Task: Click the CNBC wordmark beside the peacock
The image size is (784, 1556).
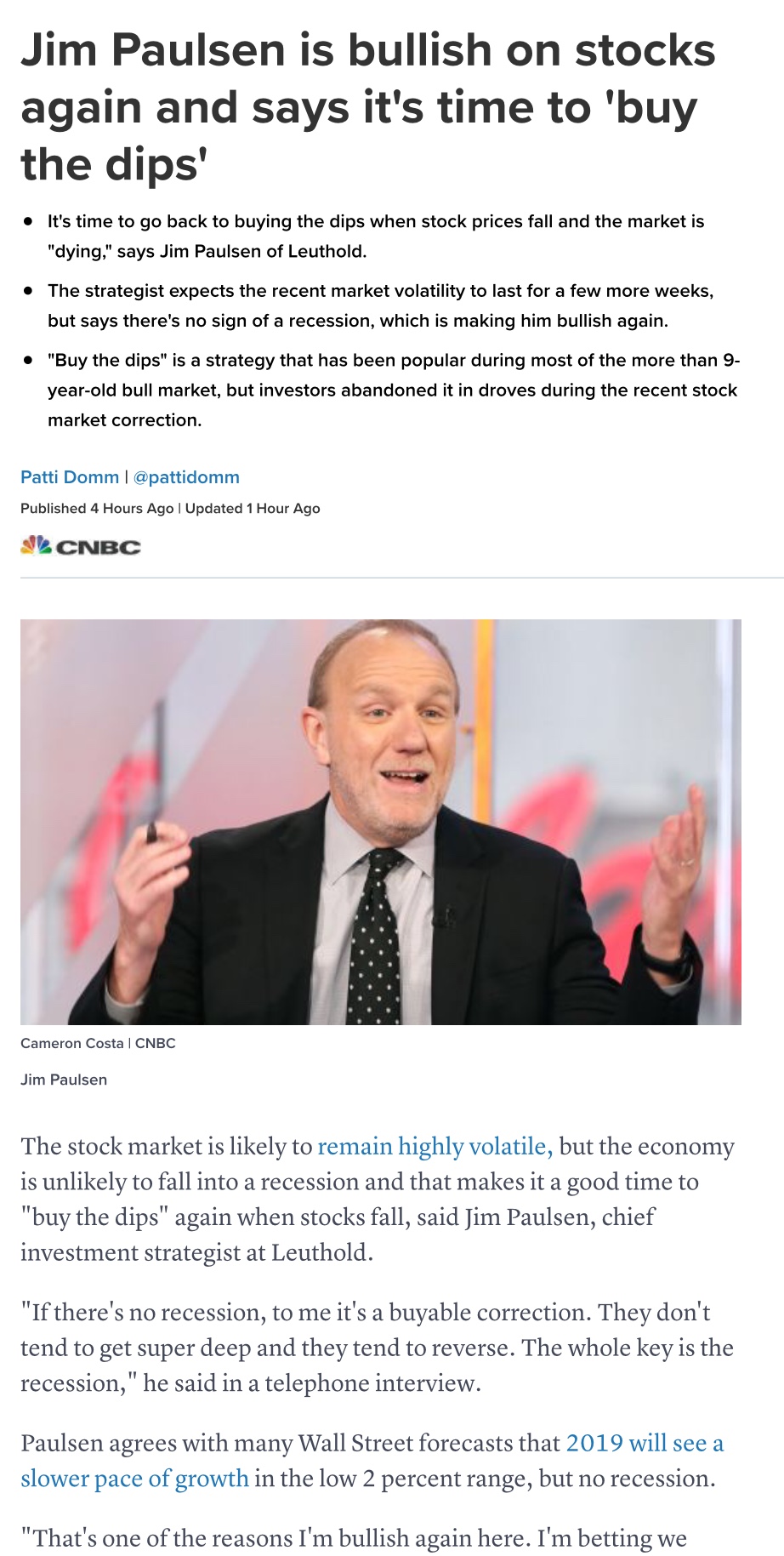Action: coord(99,547)
